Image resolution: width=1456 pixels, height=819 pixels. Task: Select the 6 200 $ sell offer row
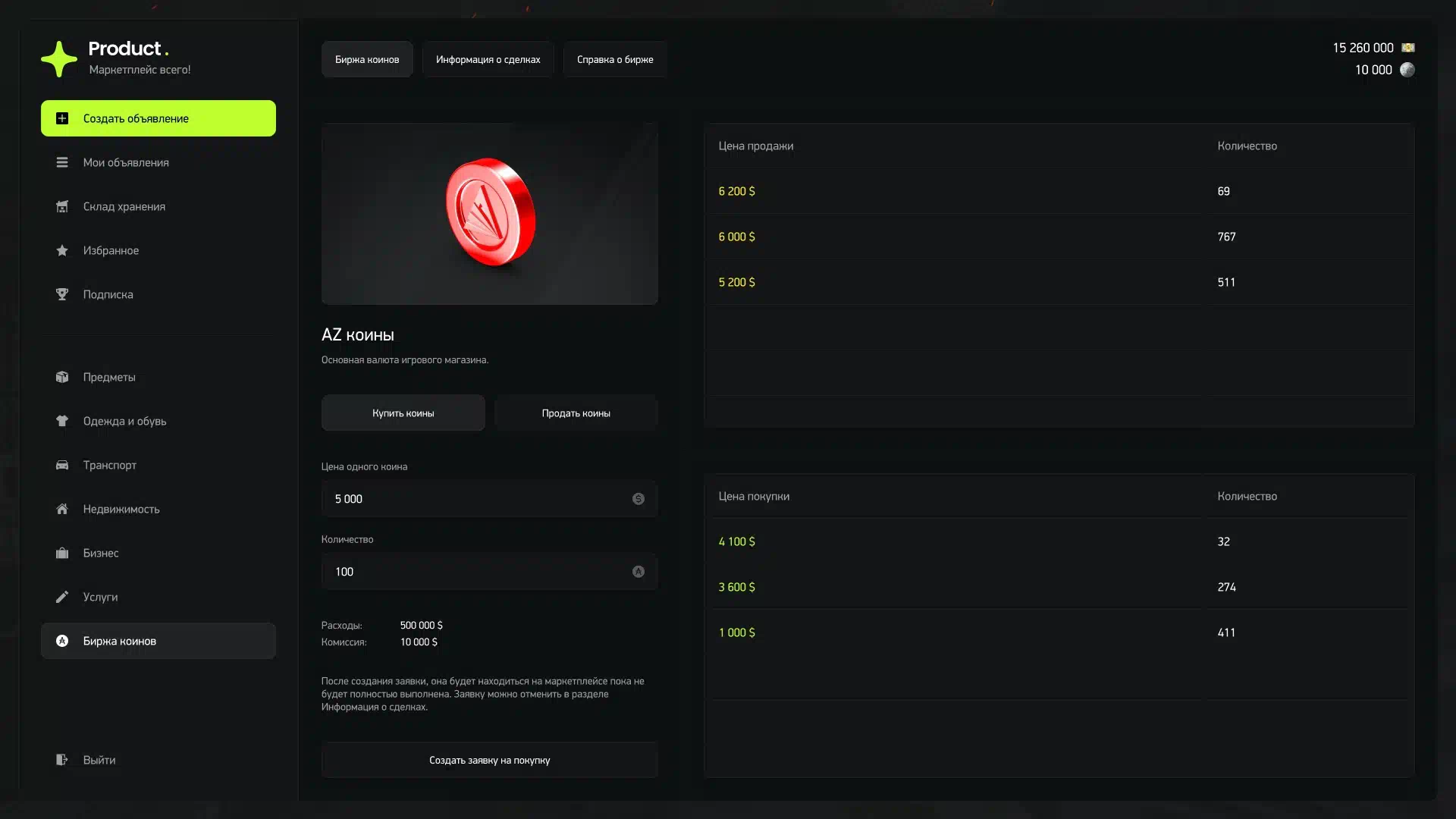point(1059,191)
